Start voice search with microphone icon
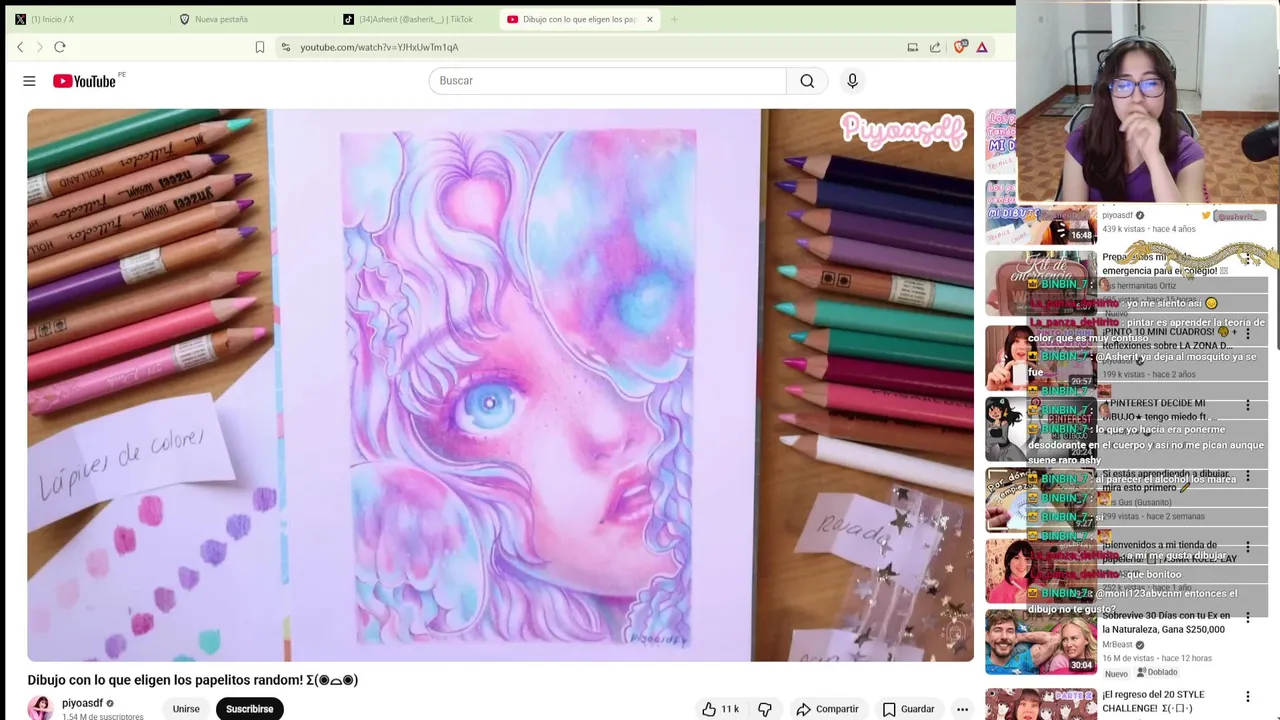The image size is (1280, 720). 852,81
